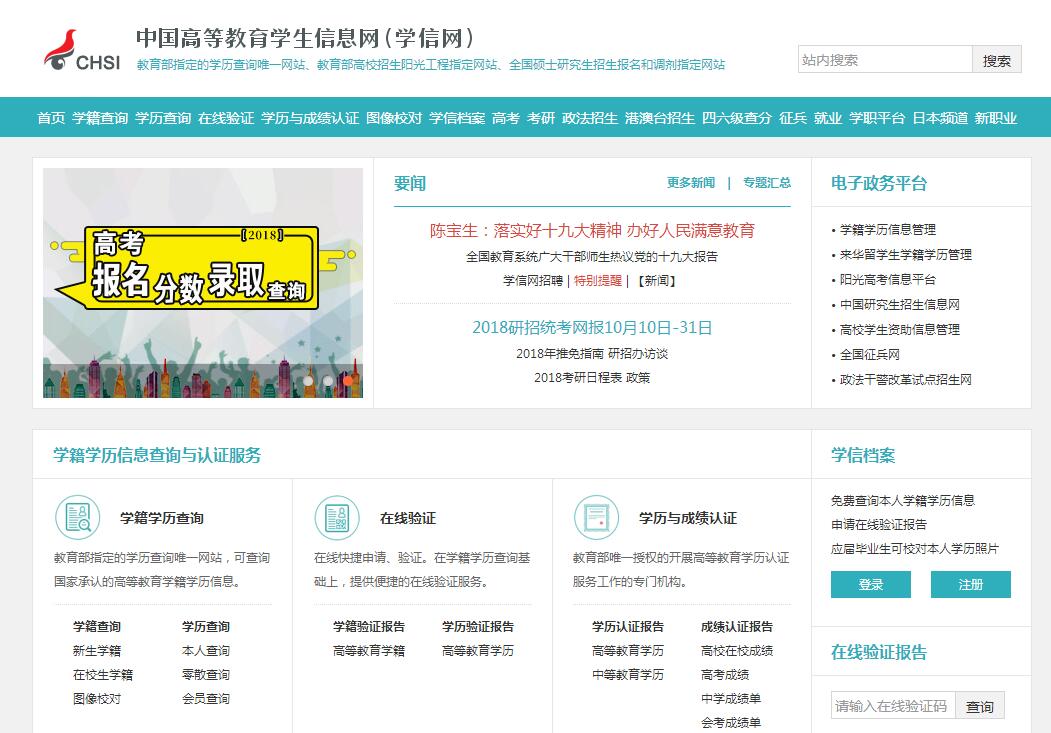This screenshot has height=733, width=1051.
Task: Visit the 中国研究生招生信息网 link
Action: [x=900, y=305]
